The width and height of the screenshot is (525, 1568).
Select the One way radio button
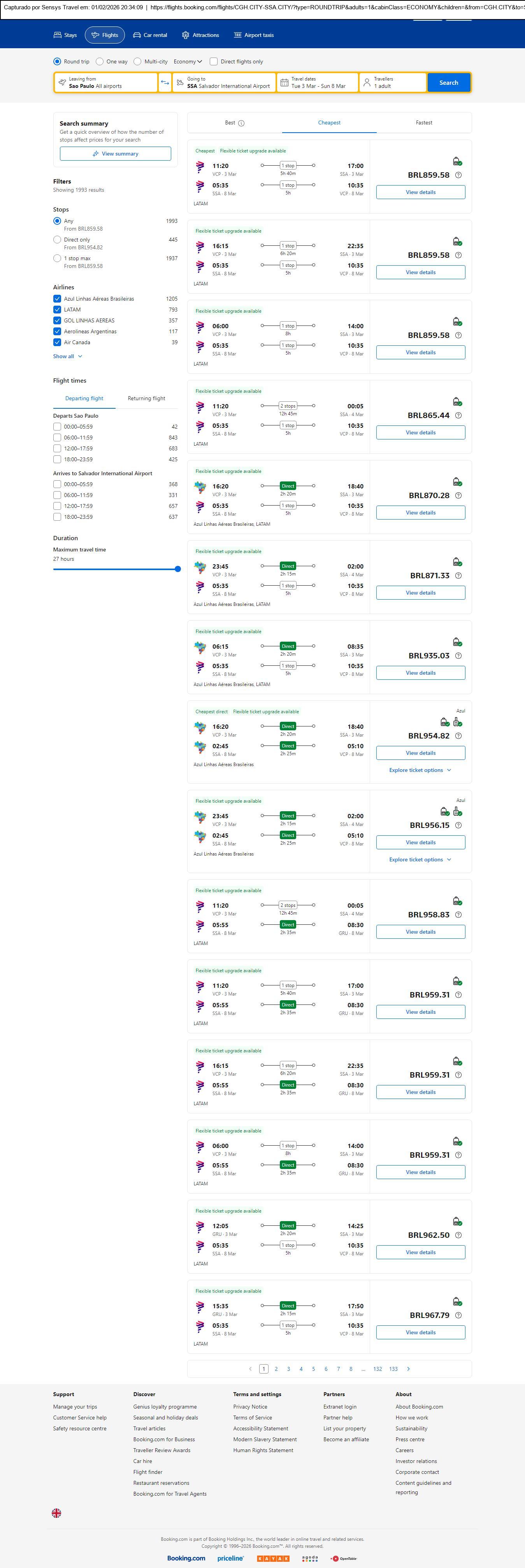(x=100, y=61)
